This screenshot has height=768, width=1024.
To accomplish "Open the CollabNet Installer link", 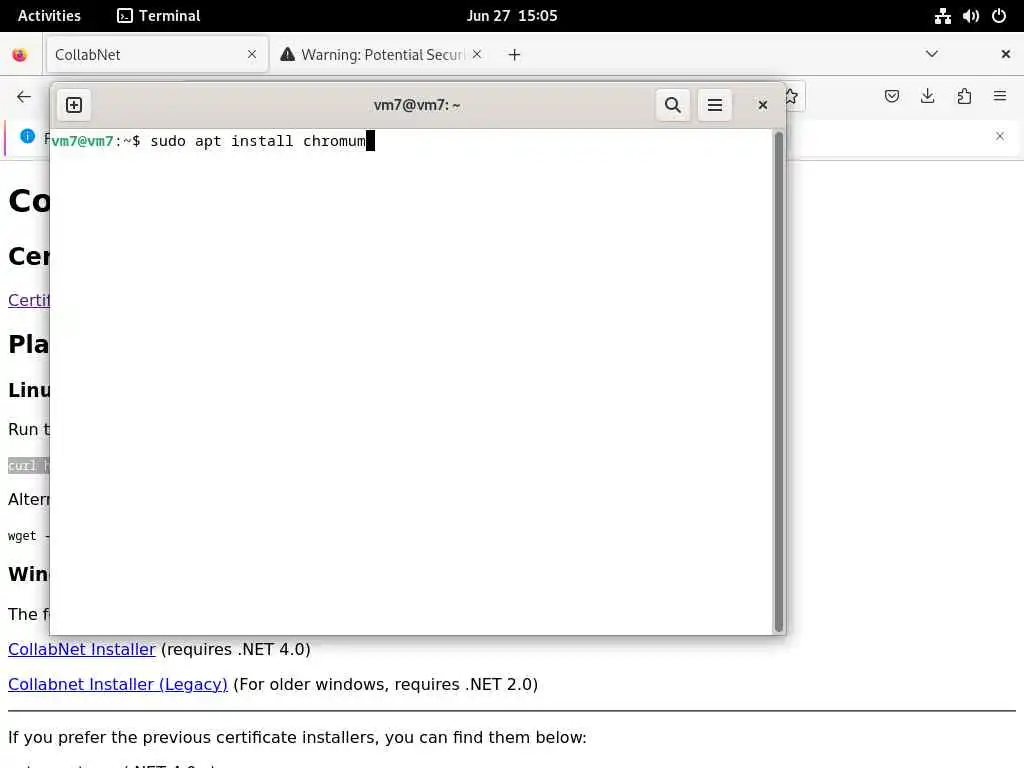I will click(82, 649).
